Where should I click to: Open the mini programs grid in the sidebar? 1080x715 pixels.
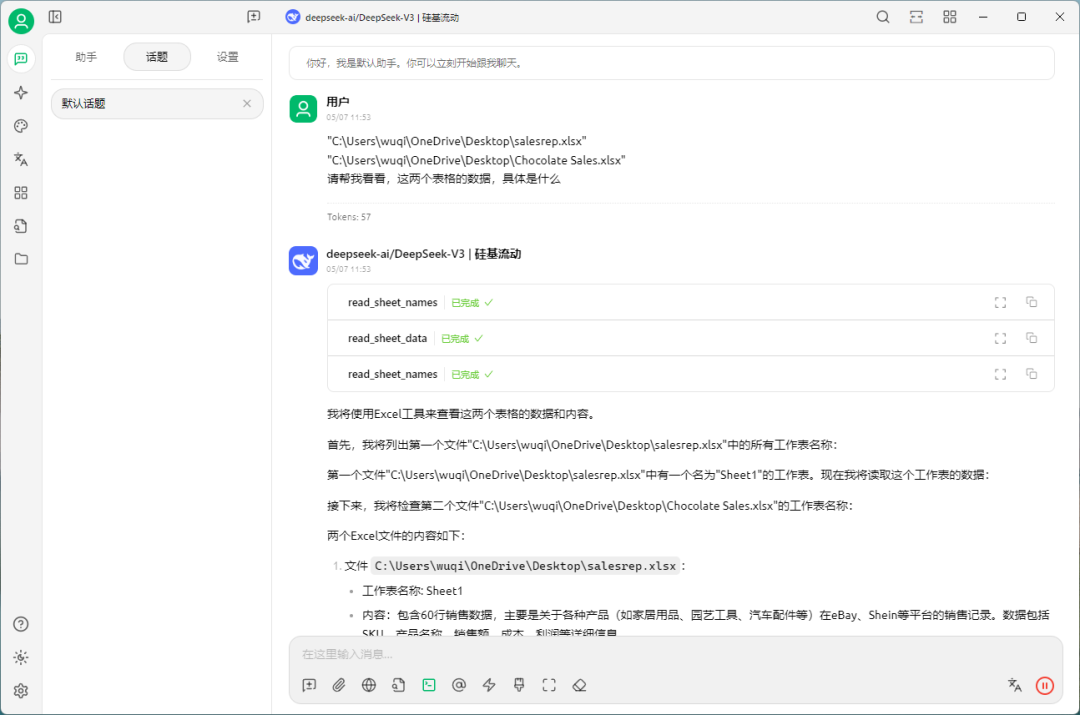coord(21,192)
